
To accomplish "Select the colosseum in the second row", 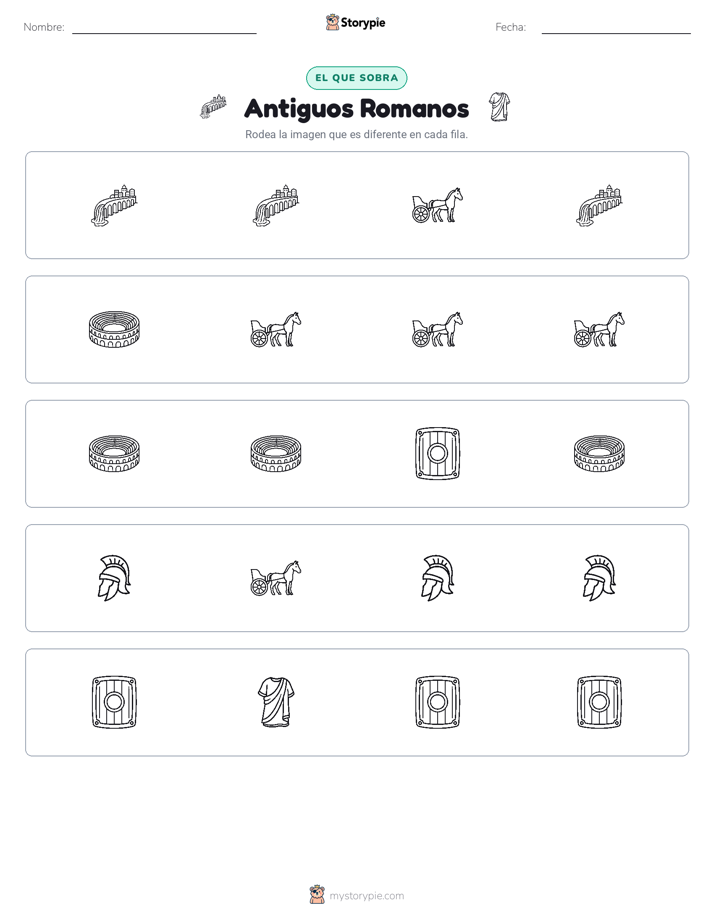I will point(114,329).
